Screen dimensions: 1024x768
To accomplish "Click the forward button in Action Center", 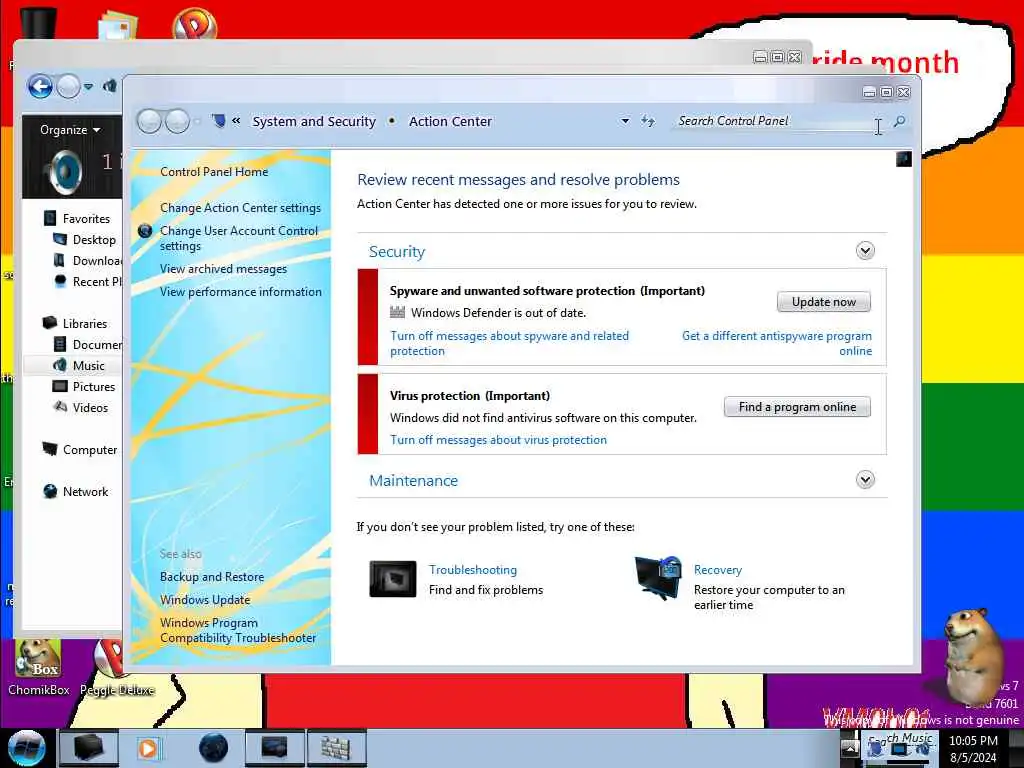I will tap(177, 121).
